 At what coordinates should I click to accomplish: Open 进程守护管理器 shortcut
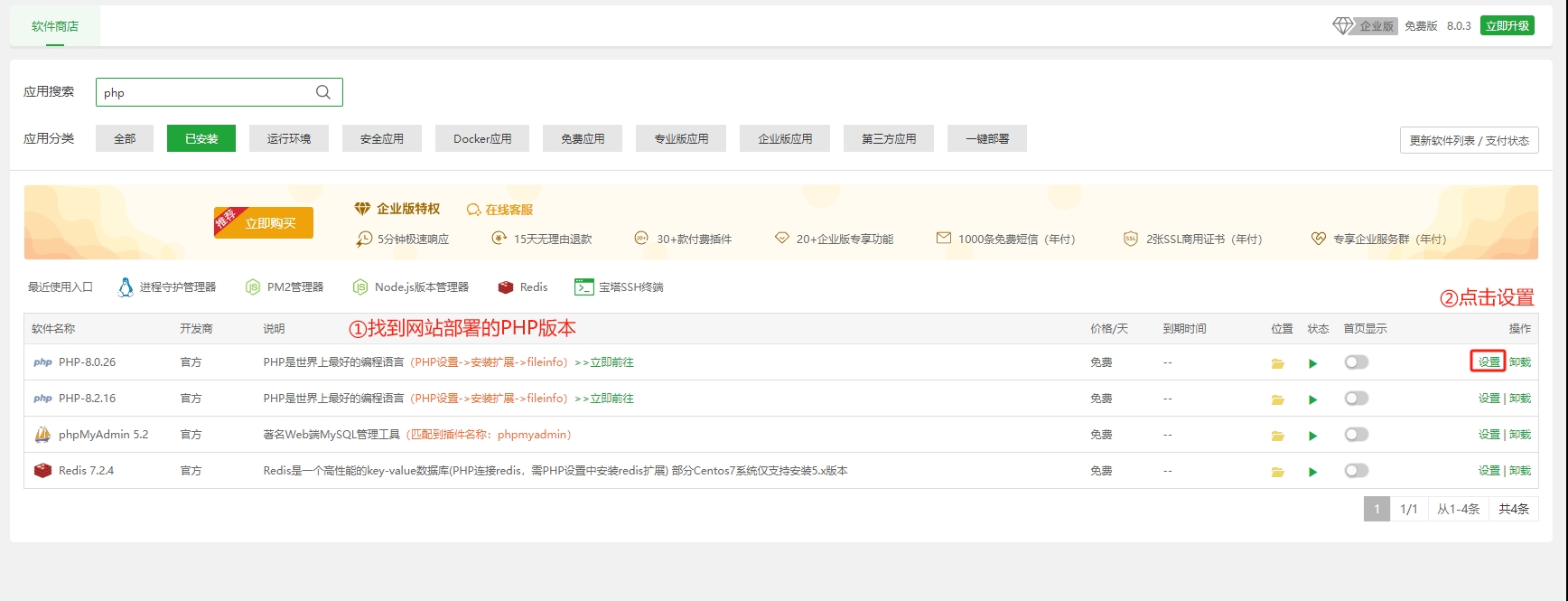pyautogui.click(x=167, y=287)
